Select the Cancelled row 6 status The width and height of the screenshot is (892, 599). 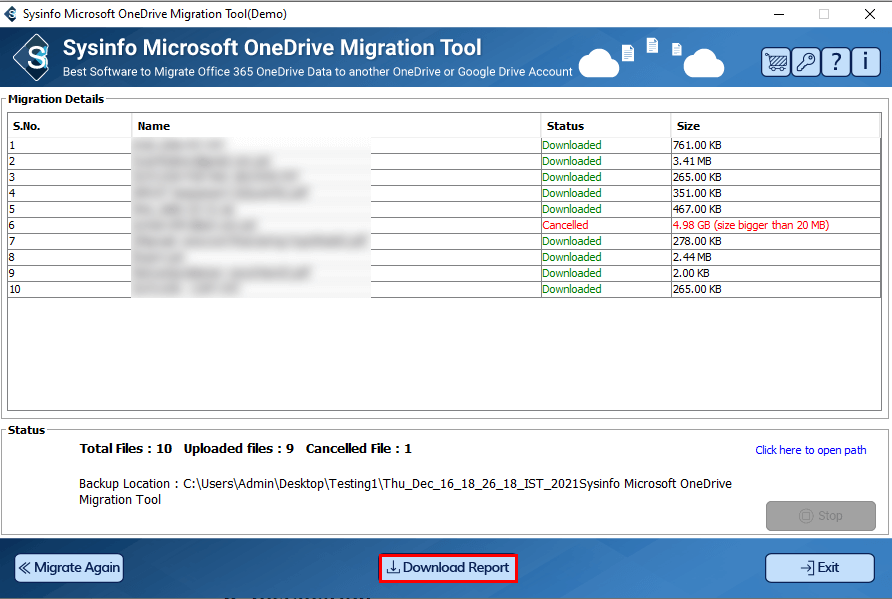(565, 225)
